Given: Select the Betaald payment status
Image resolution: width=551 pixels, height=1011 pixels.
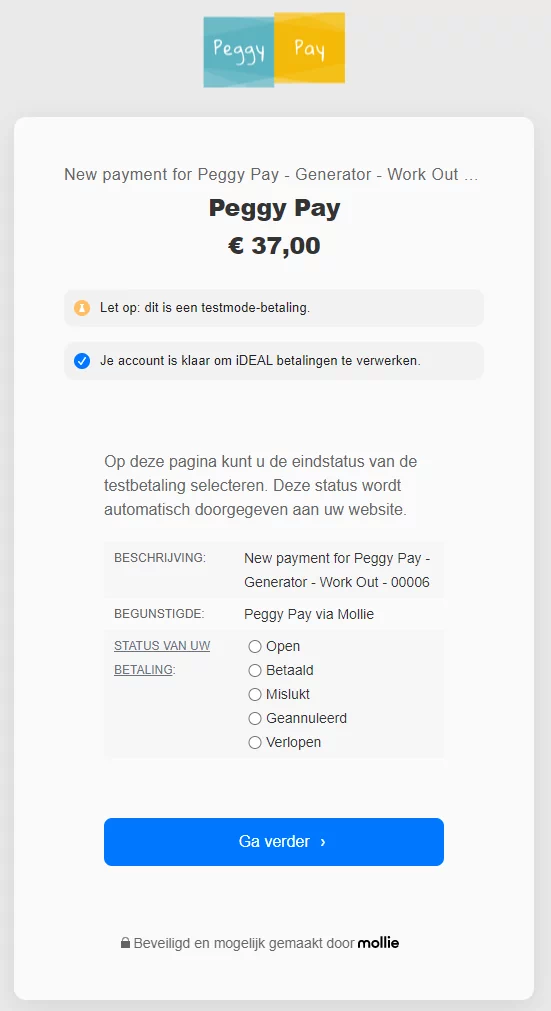Looking at the screenshot, I should [255, 671].
